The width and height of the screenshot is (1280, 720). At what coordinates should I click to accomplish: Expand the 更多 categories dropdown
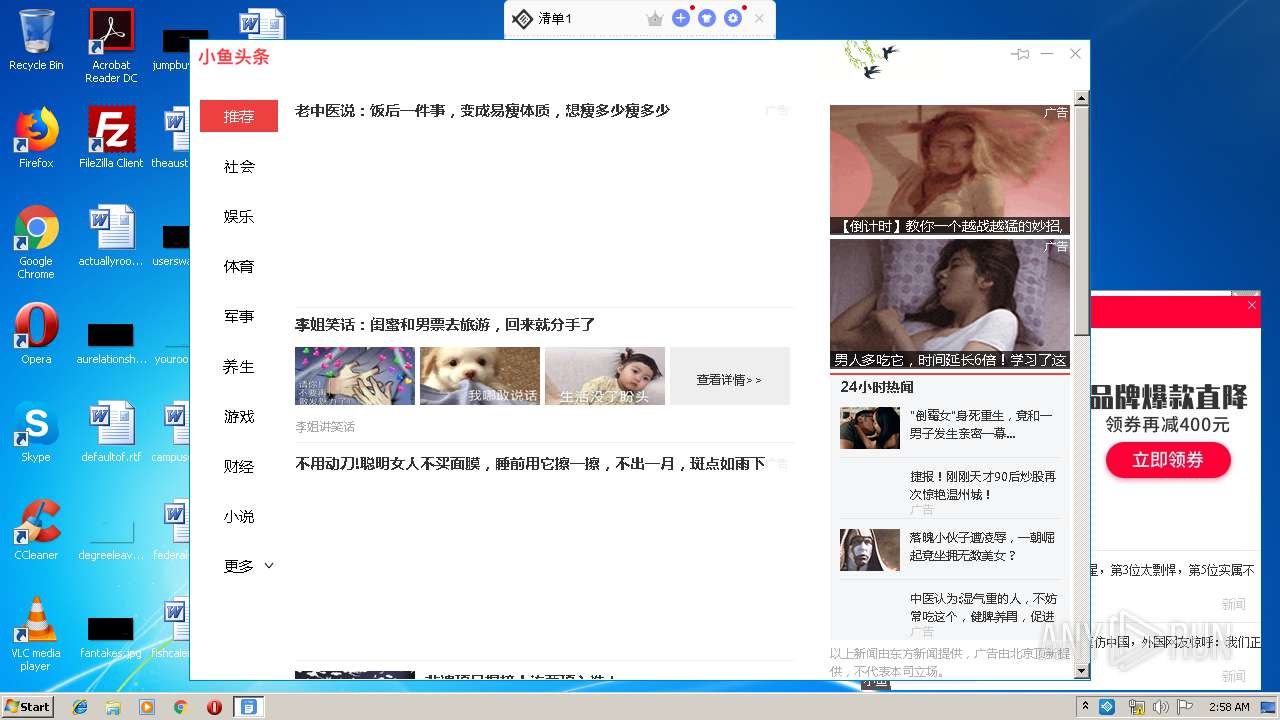(248, 566)
